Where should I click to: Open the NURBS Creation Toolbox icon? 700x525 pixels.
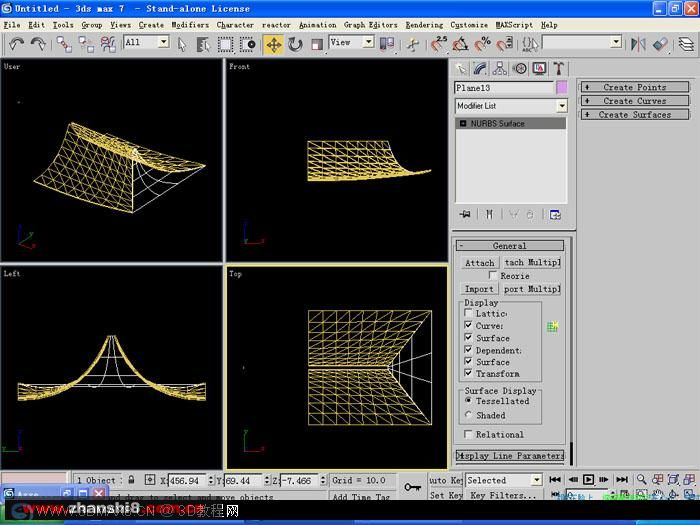point(552,327)
